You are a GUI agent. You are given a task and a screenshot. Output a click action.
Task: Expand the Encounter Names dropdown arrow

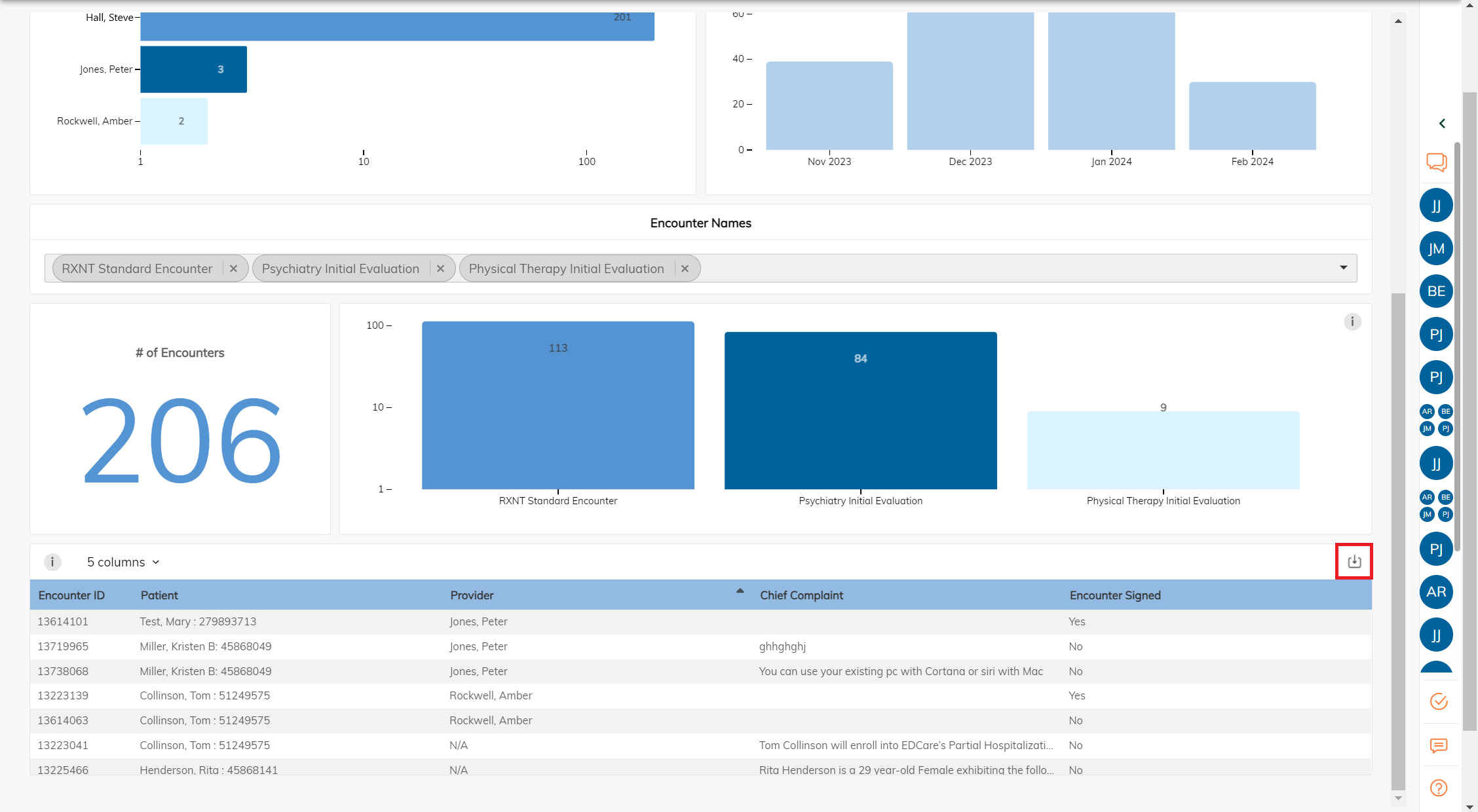1344,267
